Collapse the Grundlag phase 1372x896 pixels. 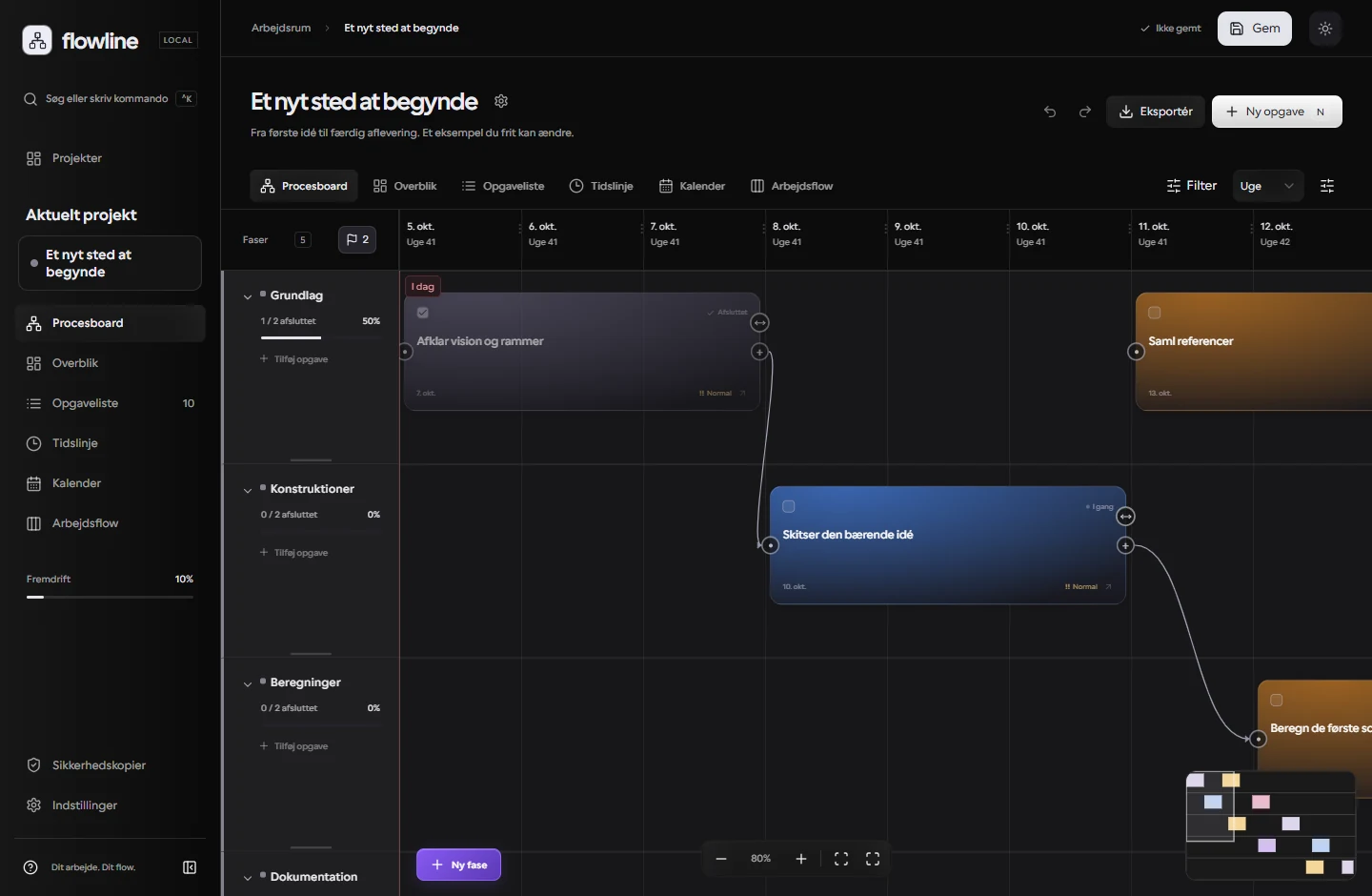pyautogui.click(x=248, y=296)
